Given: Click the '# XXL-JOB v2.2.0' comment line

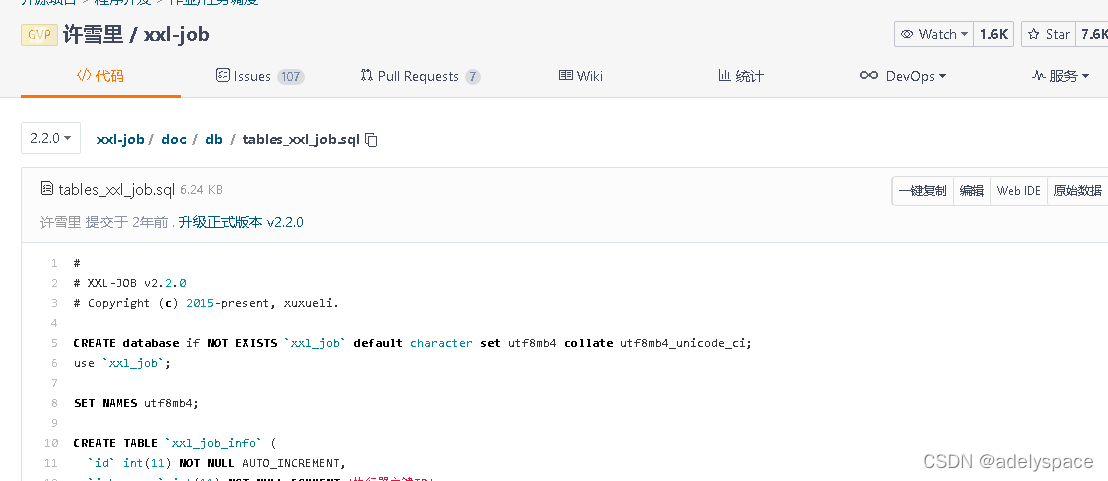Looking at the screenshot, I should (x=130, y=283).
